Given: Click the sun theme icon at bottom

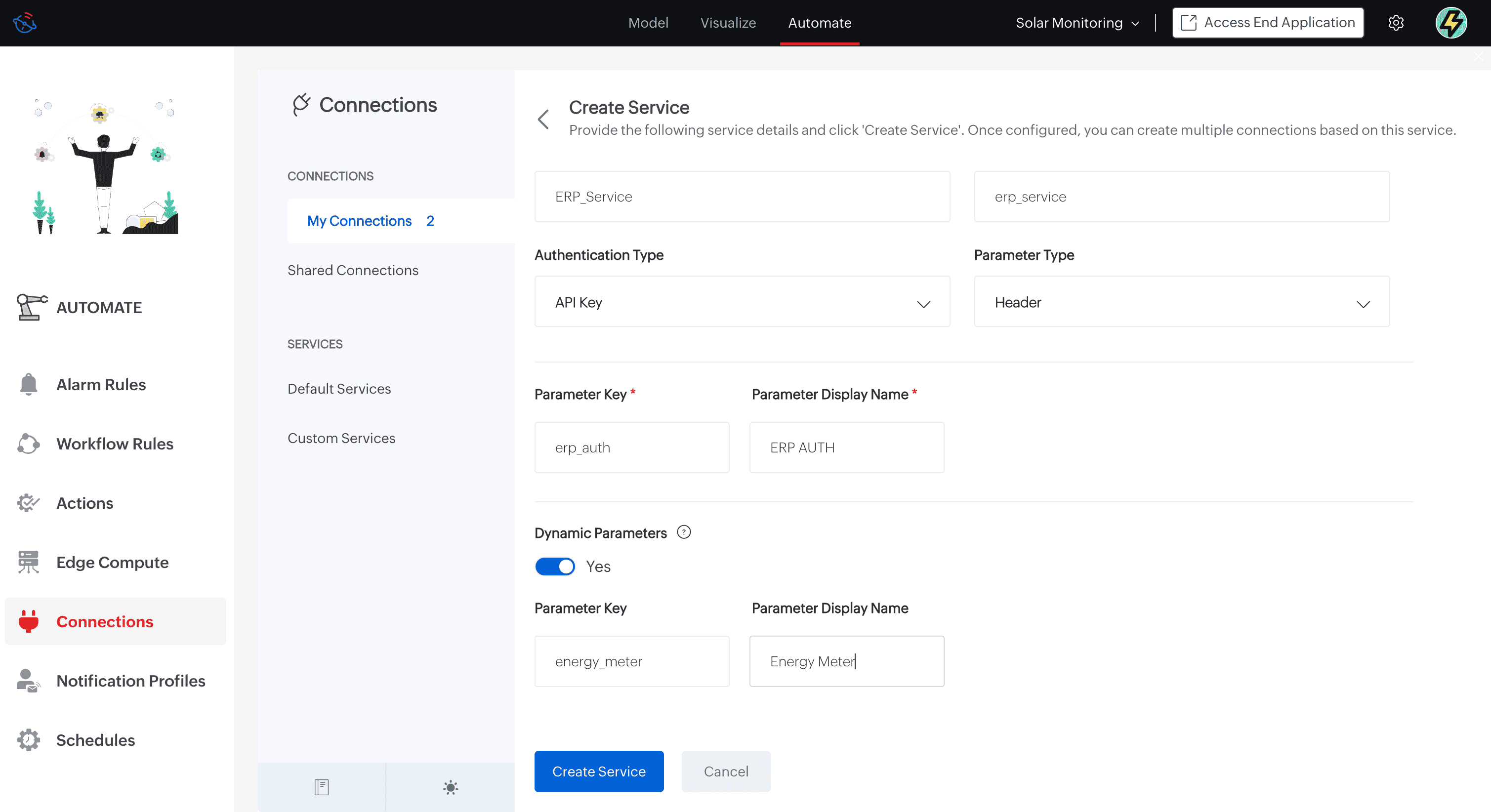Looking at the screenshot, I should click(450, 786).
